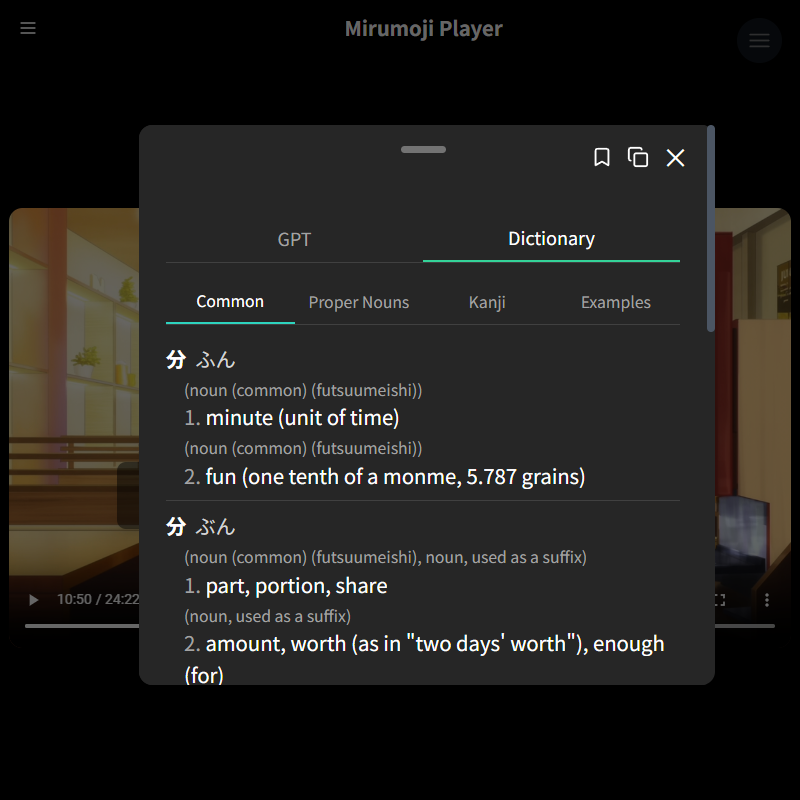
Task: Bookmark this dictionary entry
Action: [602, 157]
